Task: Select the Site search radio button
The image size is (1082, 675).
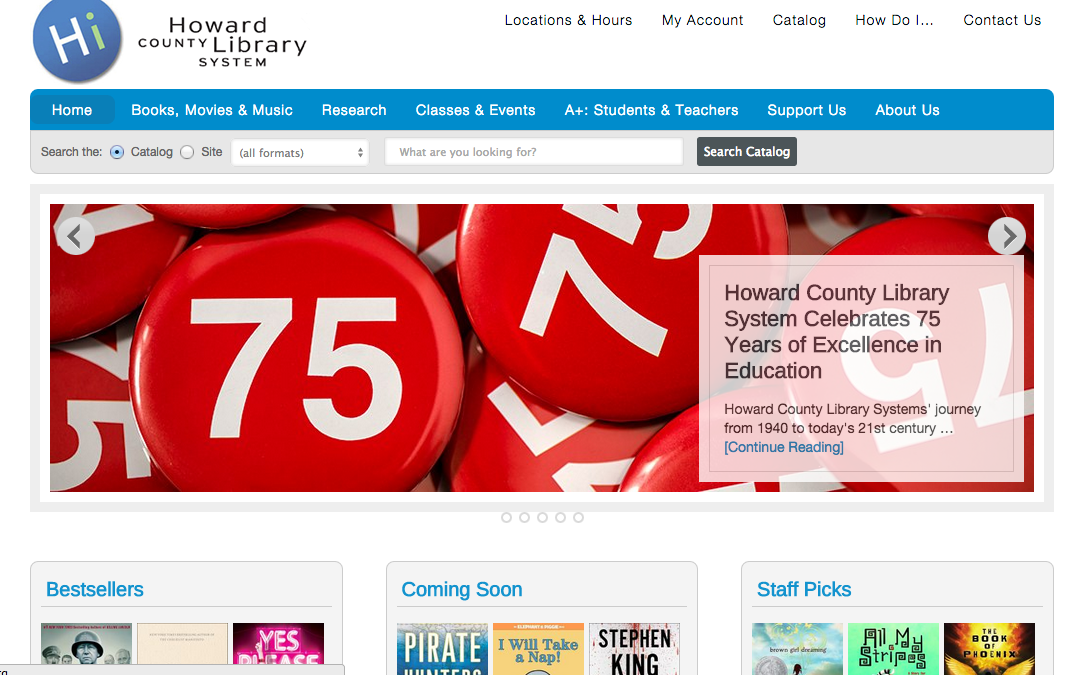Action: pos(187,151)
